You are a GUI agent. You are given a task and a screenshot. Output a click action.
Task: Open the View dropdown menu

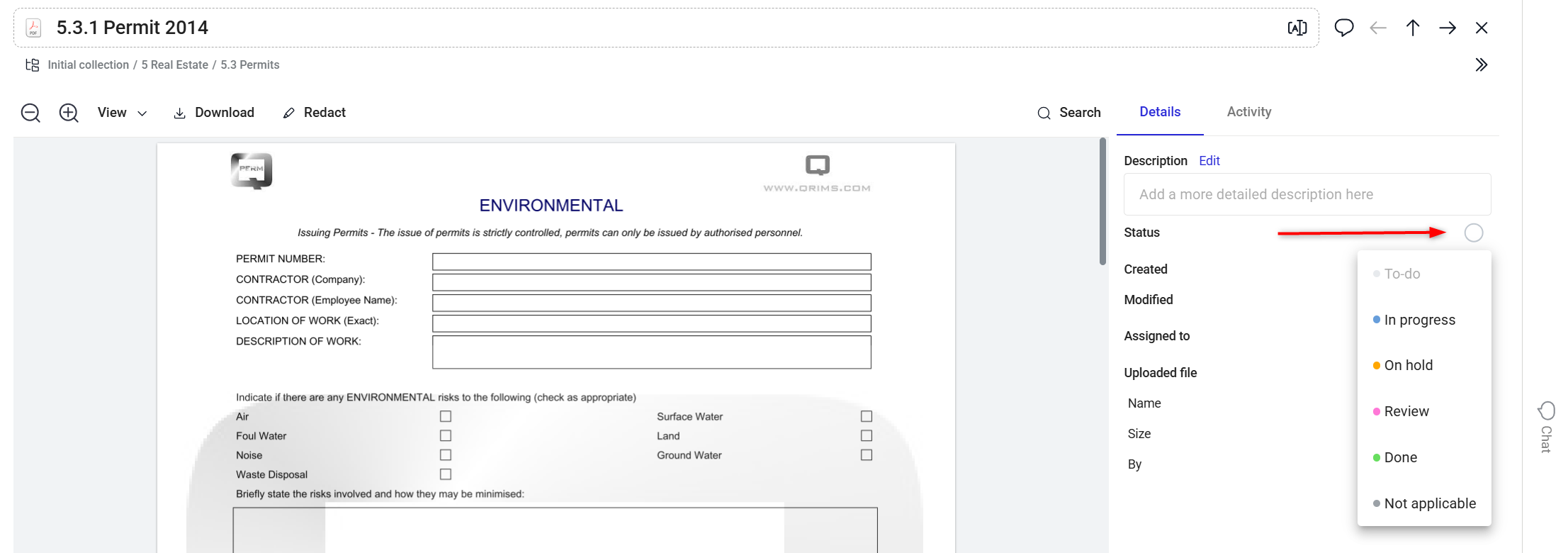tap(123, 113)
